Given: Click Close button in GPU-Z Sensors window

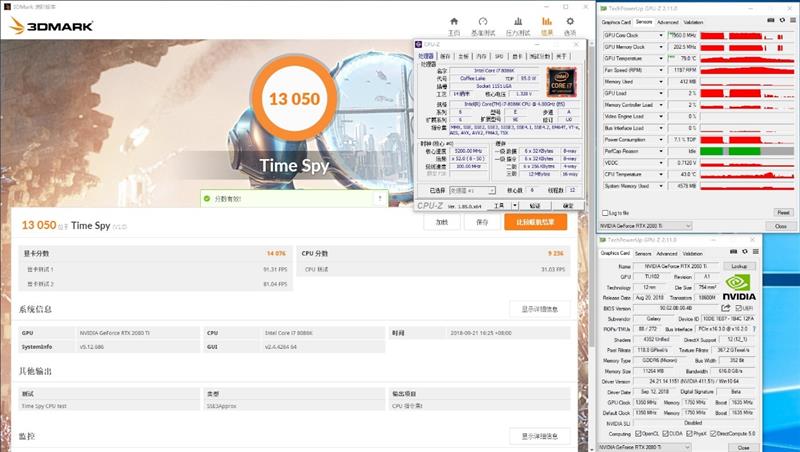Looking at the screenshot, I should click(x=781, y=226).
